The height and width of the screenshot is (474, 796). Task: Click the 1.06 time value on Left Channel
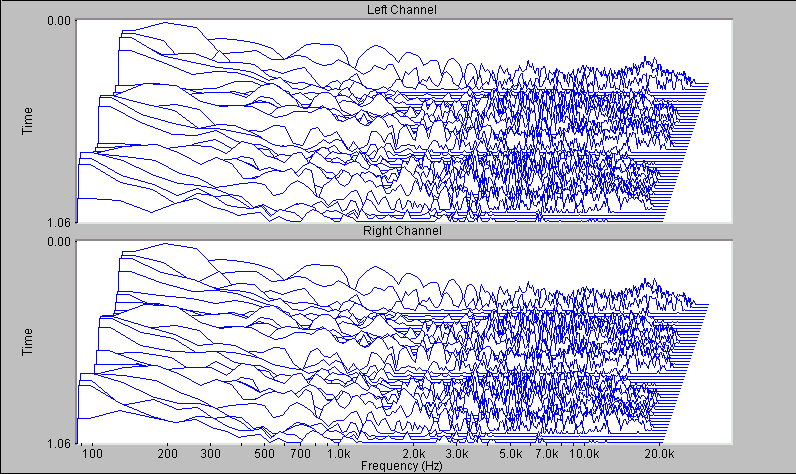click(59, 222)
